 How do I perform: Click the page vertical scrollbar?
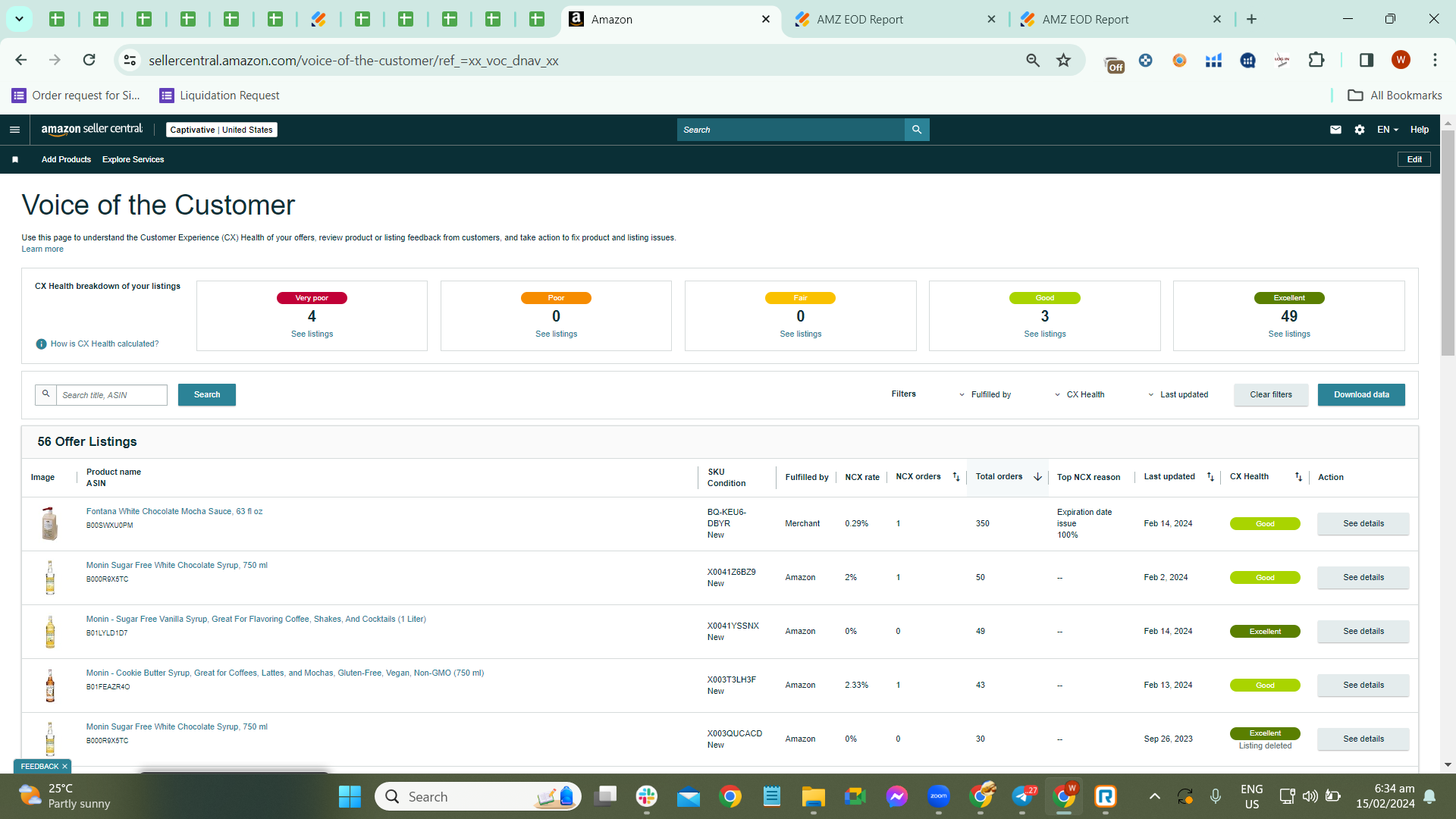pos(1448,243)
